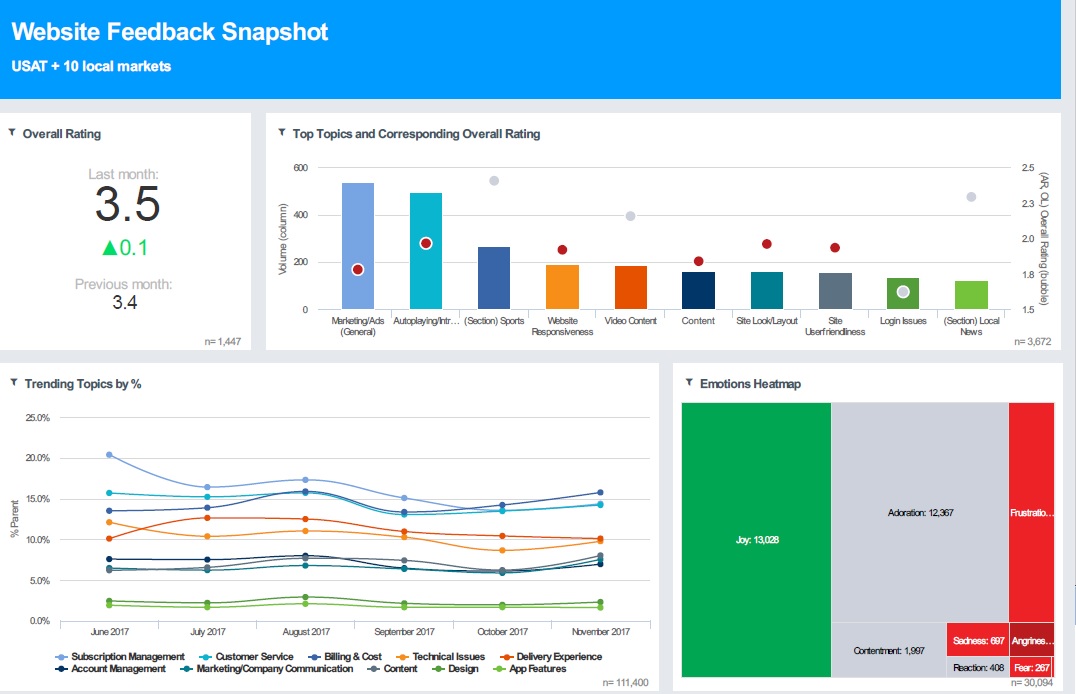Click red bubble above Website Responsiveness bar
This screenshot has height=694, width=1076.
[x=562, y=250]
